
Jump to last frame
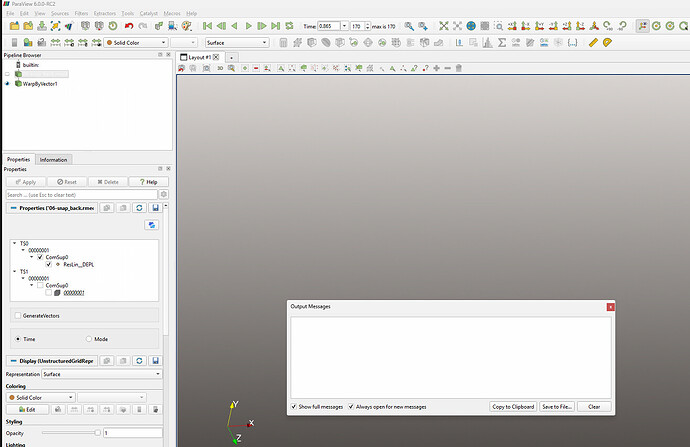[x=275, y=26]
